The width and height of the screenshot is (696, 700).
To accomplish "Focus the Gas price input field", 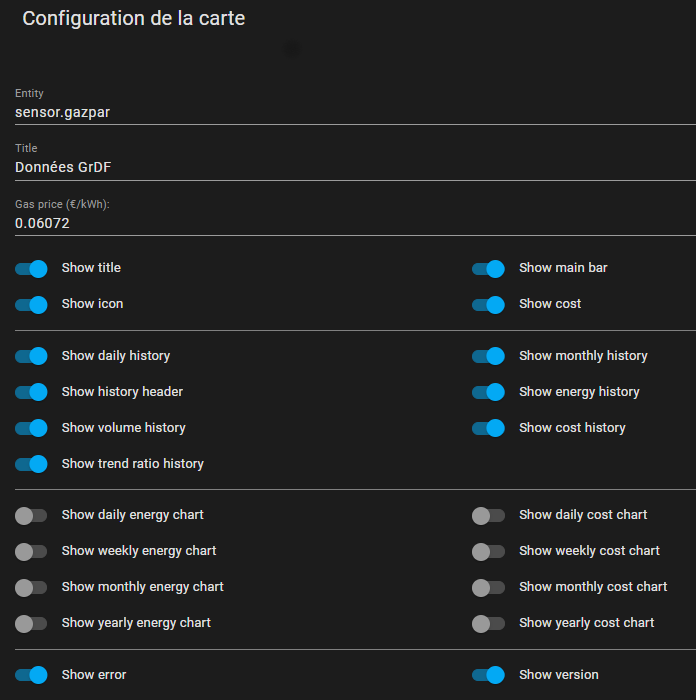I will tap(350, 224).
